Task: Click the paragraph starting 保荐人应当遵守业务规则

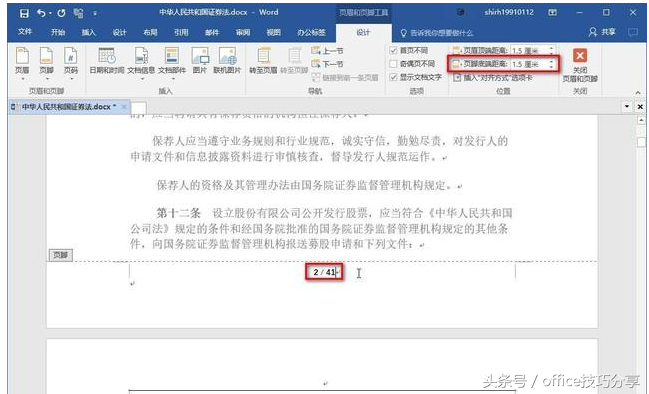Action: pos(319,149)
